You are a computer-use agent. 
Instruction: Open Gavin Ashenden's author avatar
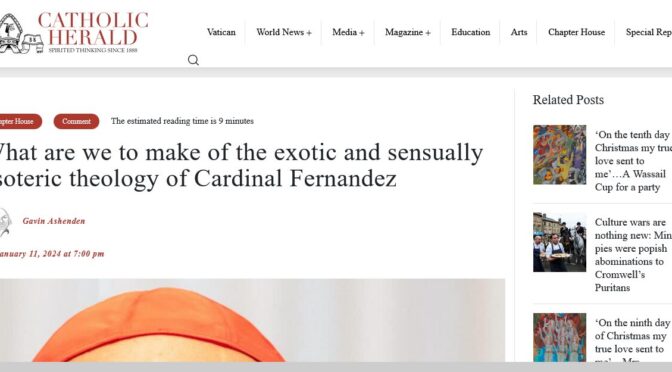click(x=5, y=222)
